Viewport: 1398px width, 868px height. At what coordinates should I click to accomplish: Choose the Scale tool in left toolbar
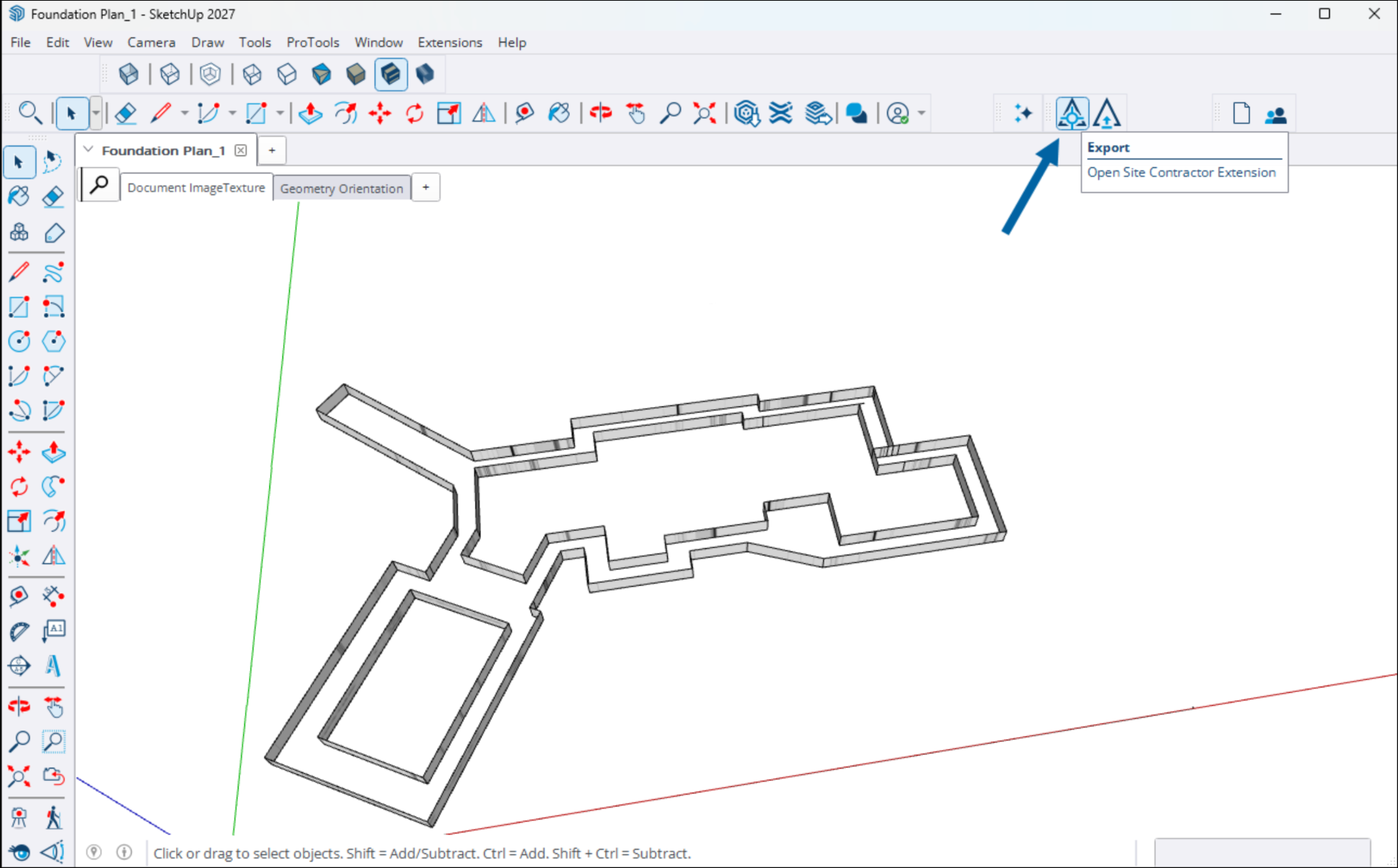pyautogui.click(x=19, y=521)
